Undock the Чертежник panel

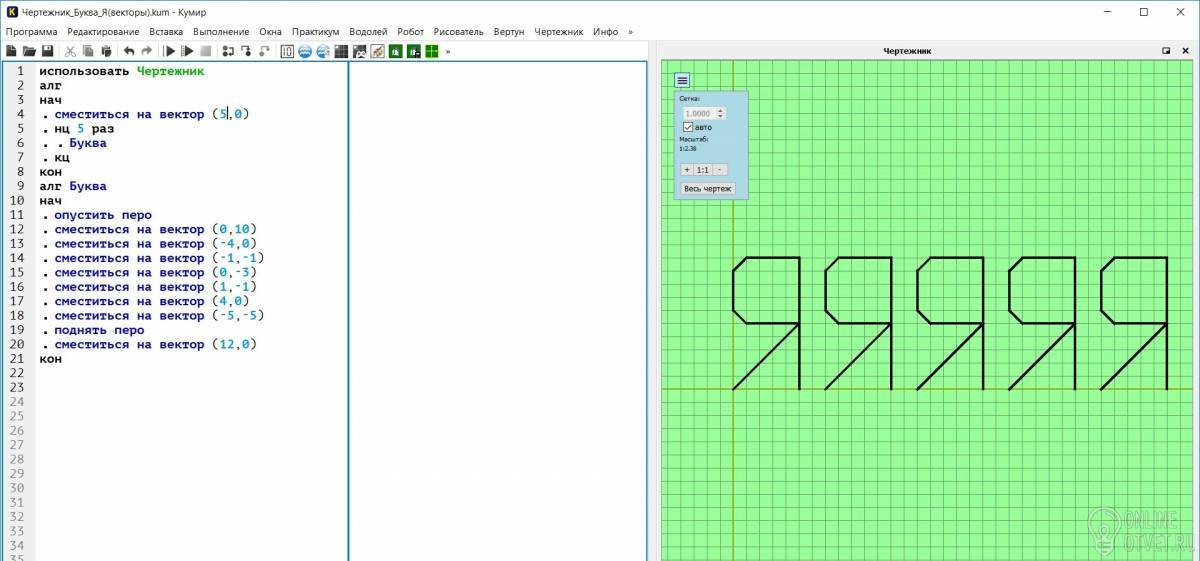coord(1166,50)
